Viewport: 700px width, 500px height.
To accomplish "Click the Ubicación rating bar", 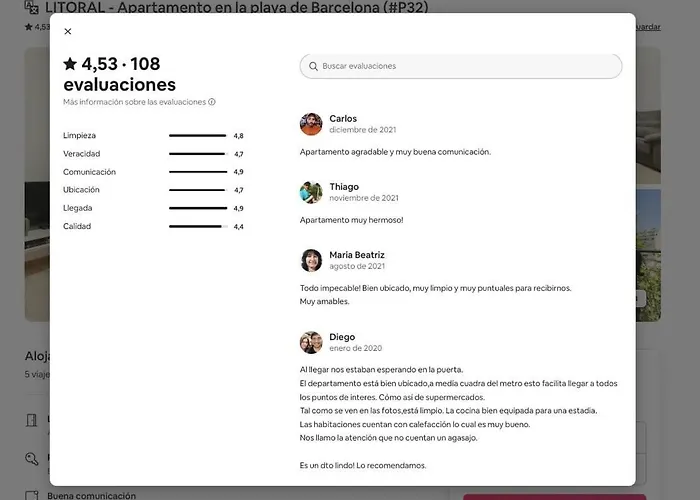I will tap(198, 190).
